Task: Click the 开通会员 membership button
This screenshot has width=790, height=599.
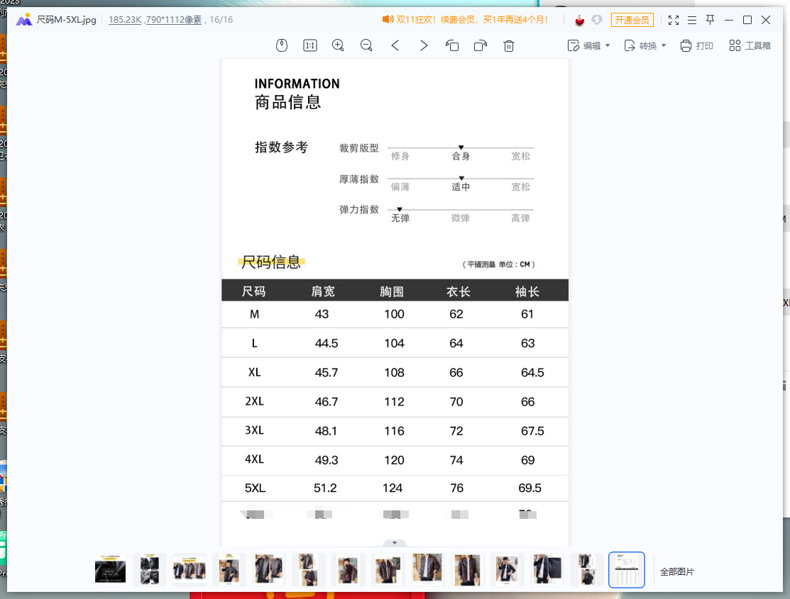Action: (632, 20)
